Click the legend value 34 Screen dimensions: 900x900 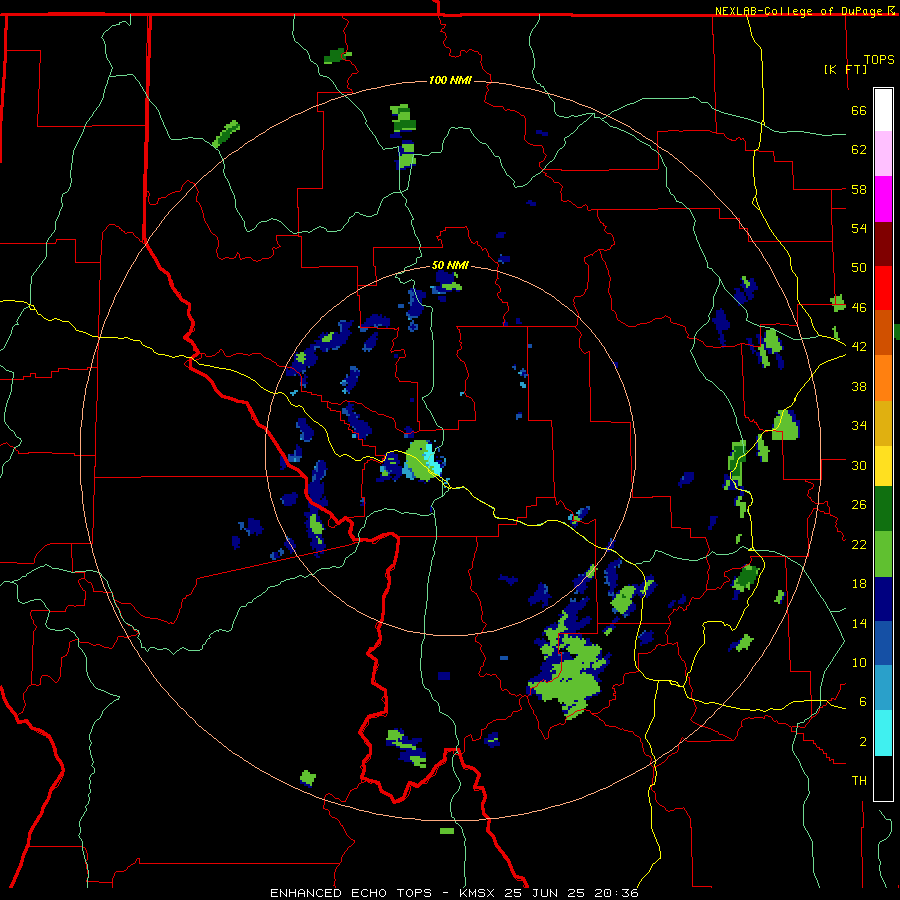[859, 426]
